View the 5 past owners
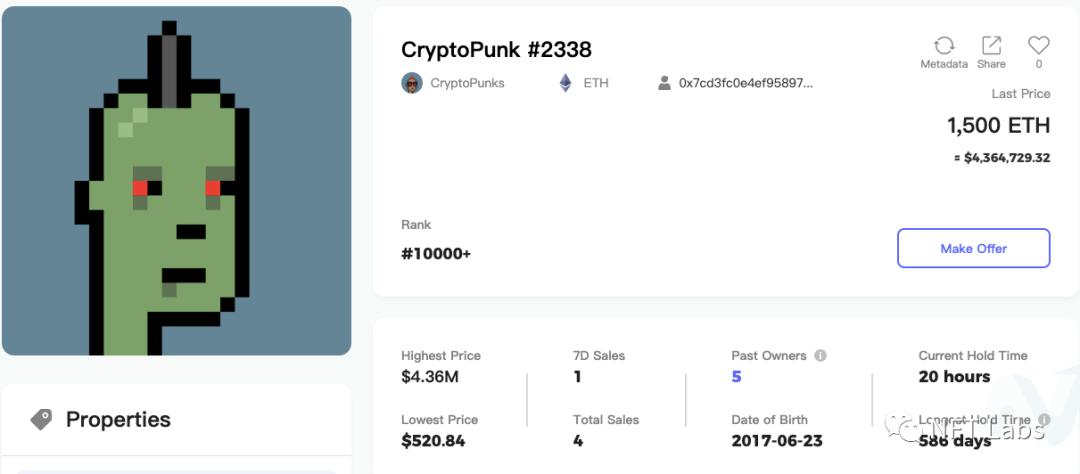The height and width of the screenshot is (474, 1080). click(737, 377)
